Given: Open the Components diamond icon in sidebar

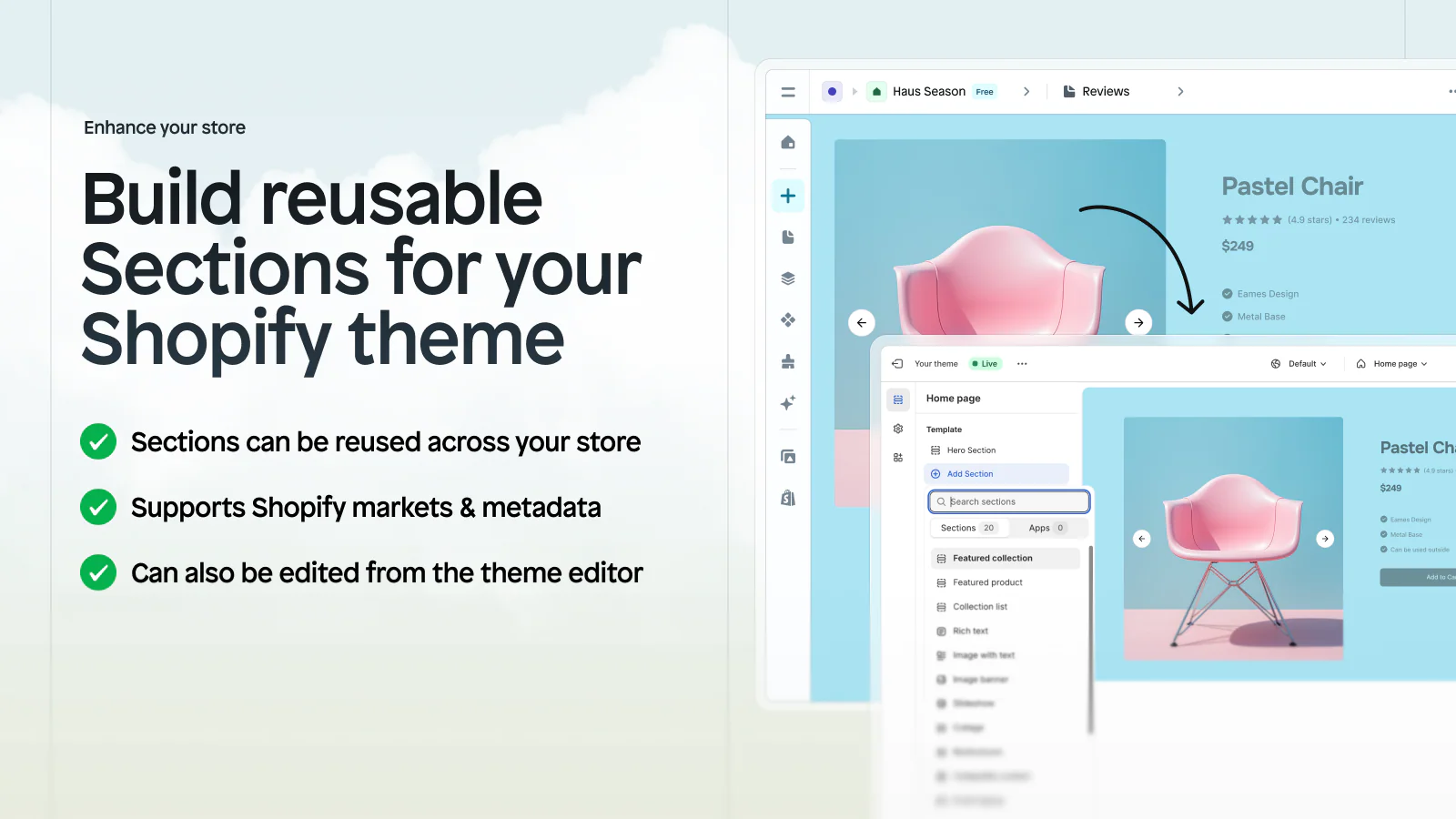Looking at the screenshot, I should 788,319.
